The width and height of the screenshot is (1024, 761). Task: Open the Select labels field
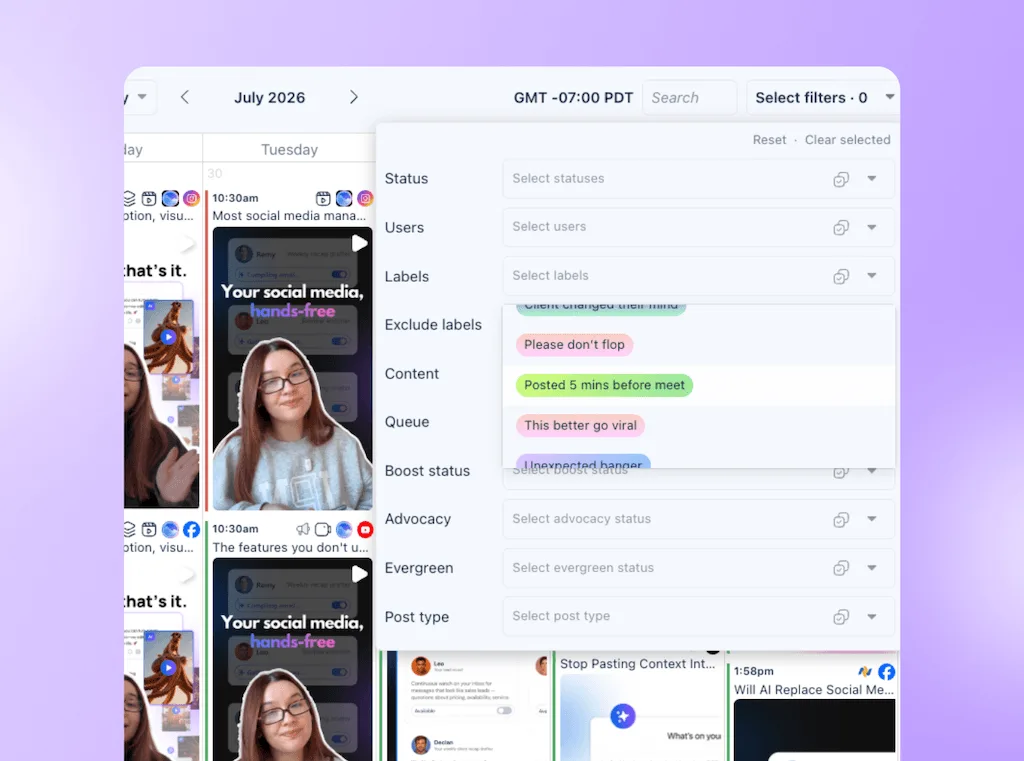click(x=698, y=276)
